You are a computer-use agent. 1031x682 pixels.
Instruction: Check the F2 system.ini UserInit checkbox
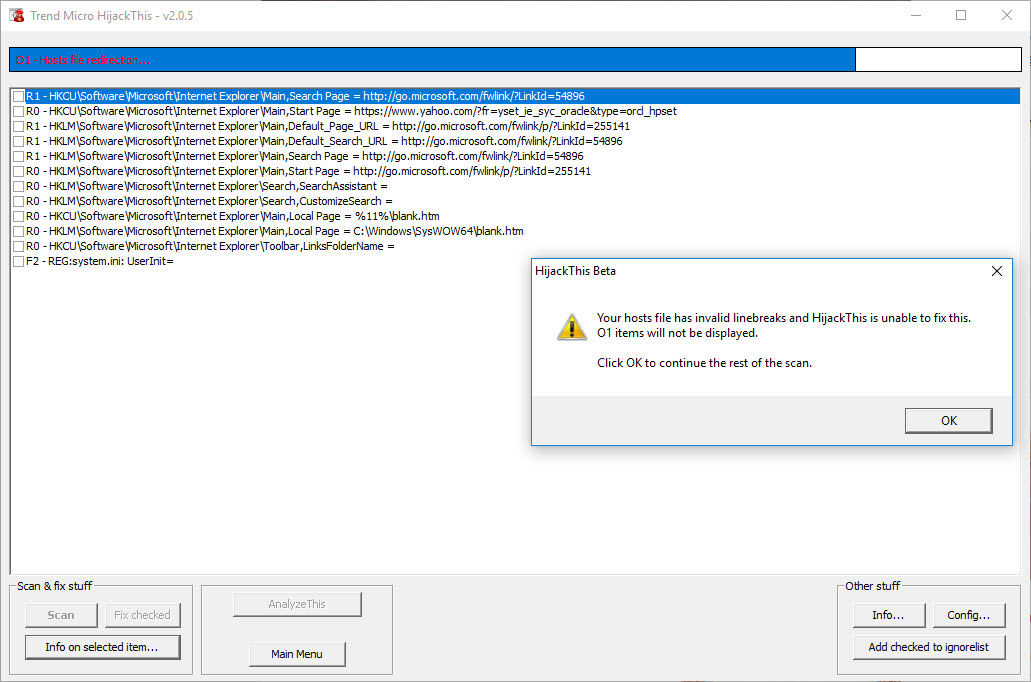(x=18, y=262)
